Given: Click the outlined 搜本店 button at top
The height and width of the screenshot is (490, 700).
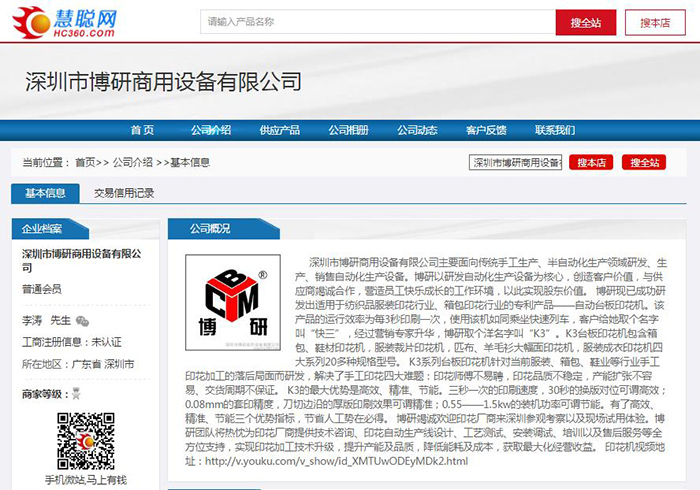Looking at the screenshot, I should tap(655, 22).
